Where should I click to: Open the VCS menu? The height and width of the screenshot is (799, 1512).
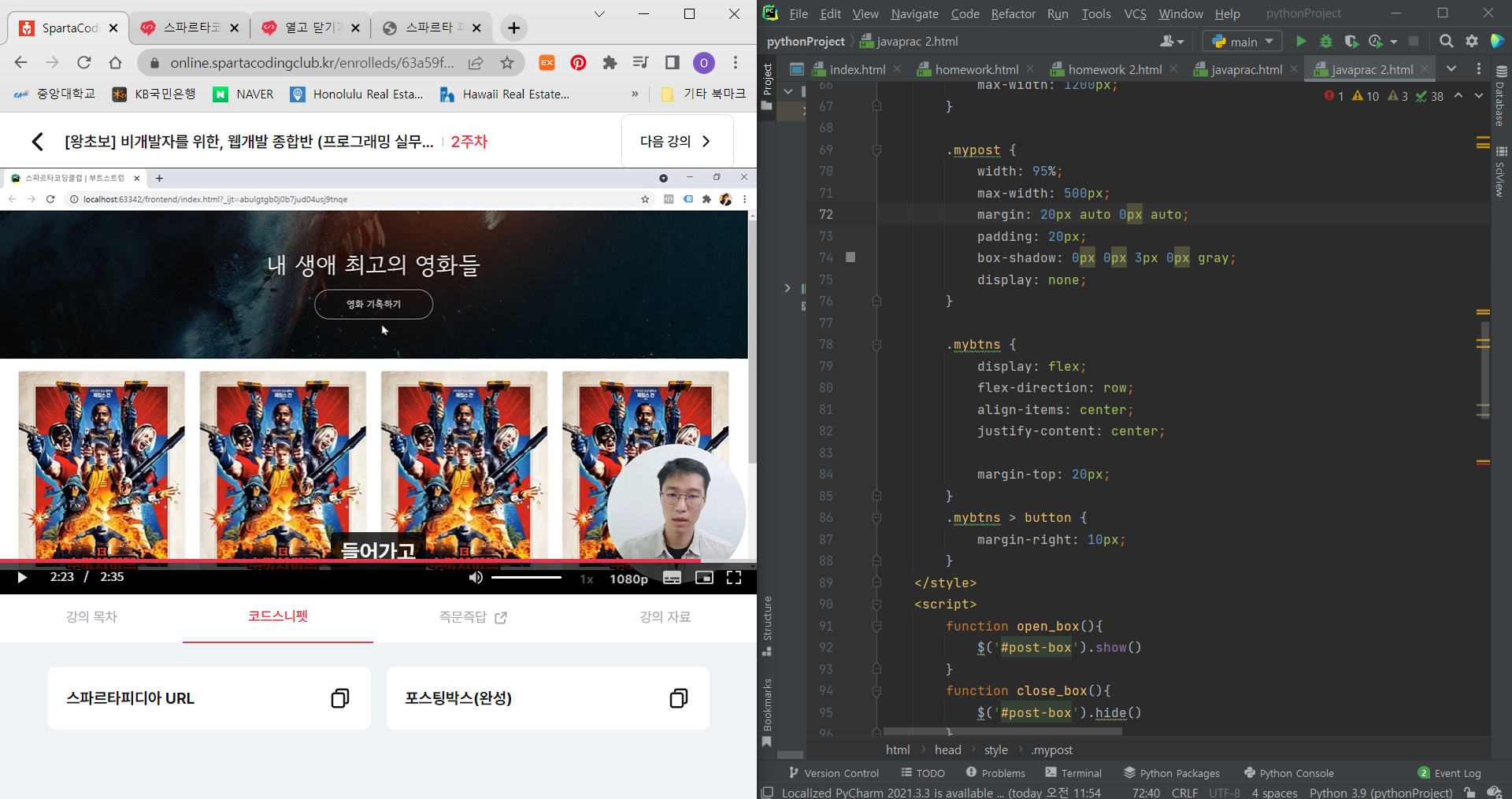tap(1135, 14)
